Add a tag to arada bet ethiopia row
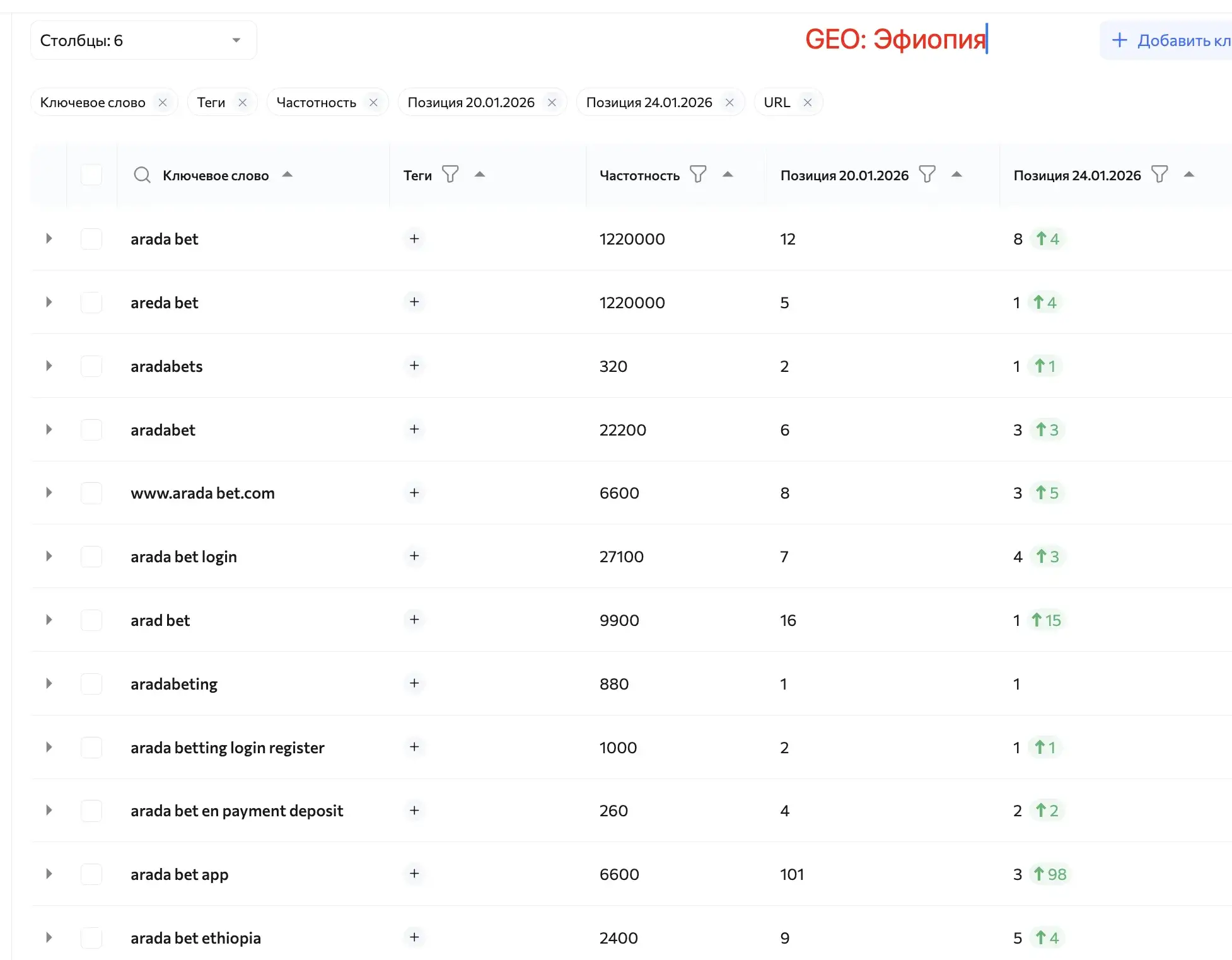 pos(414,937)
